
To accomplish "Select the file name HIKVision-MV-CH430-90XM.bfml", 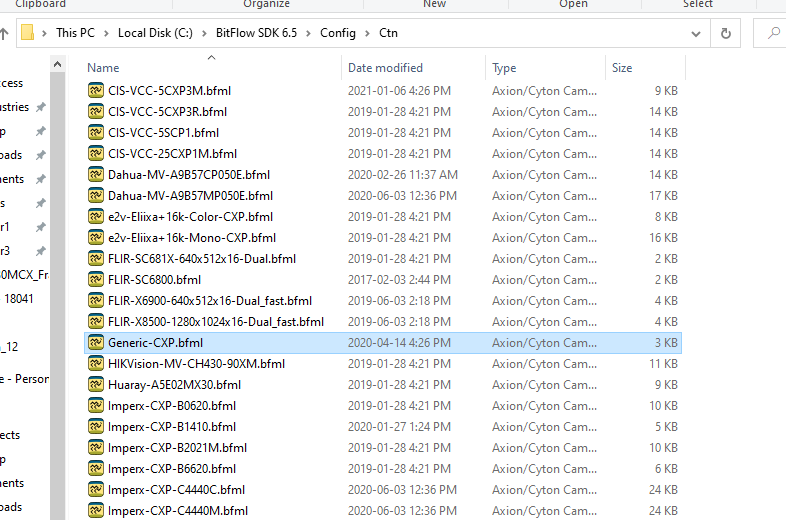I will point(196,364).
